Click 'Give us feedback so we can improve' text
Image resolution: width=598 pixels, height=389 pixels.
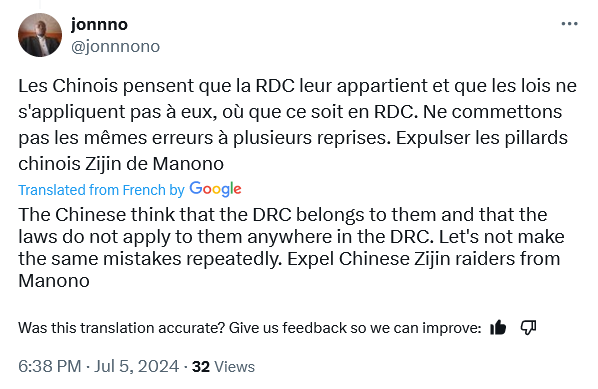point(353,328)
